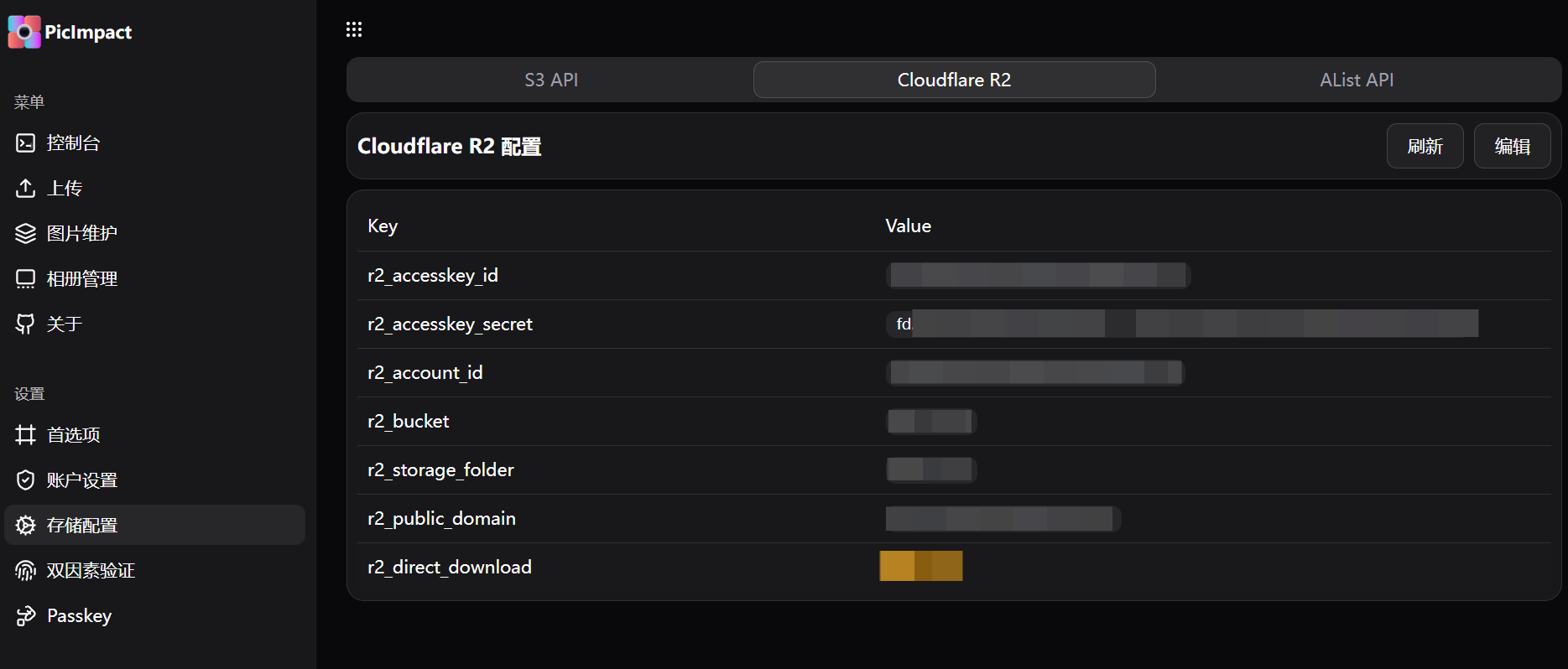Screen dimensions: 1568x669
Task: Open the grid apps menu icon
Action: click(354, 30)
